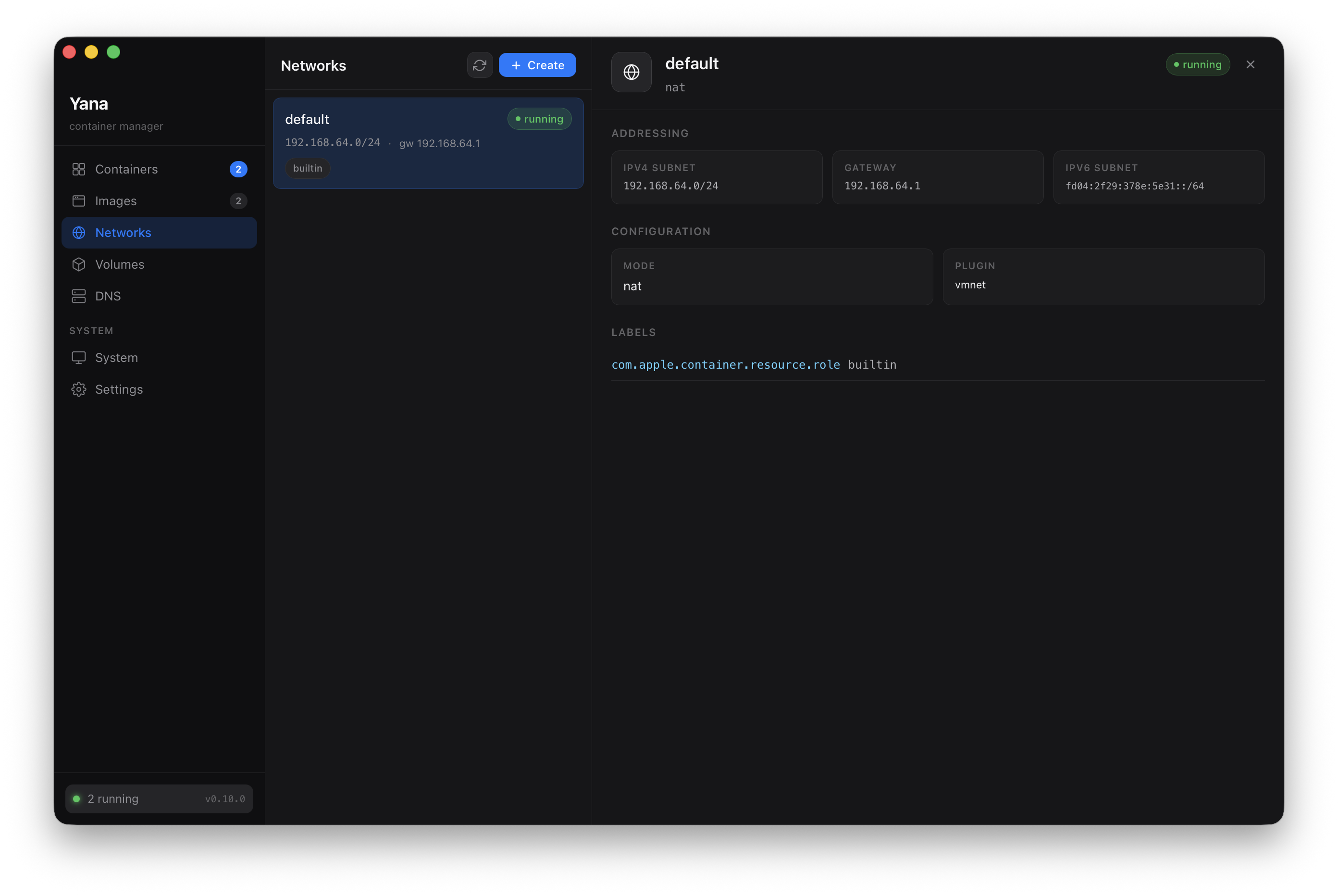The image size is (1338, 896).
Task: Select the default network card
Action: (x=428, y=143)
